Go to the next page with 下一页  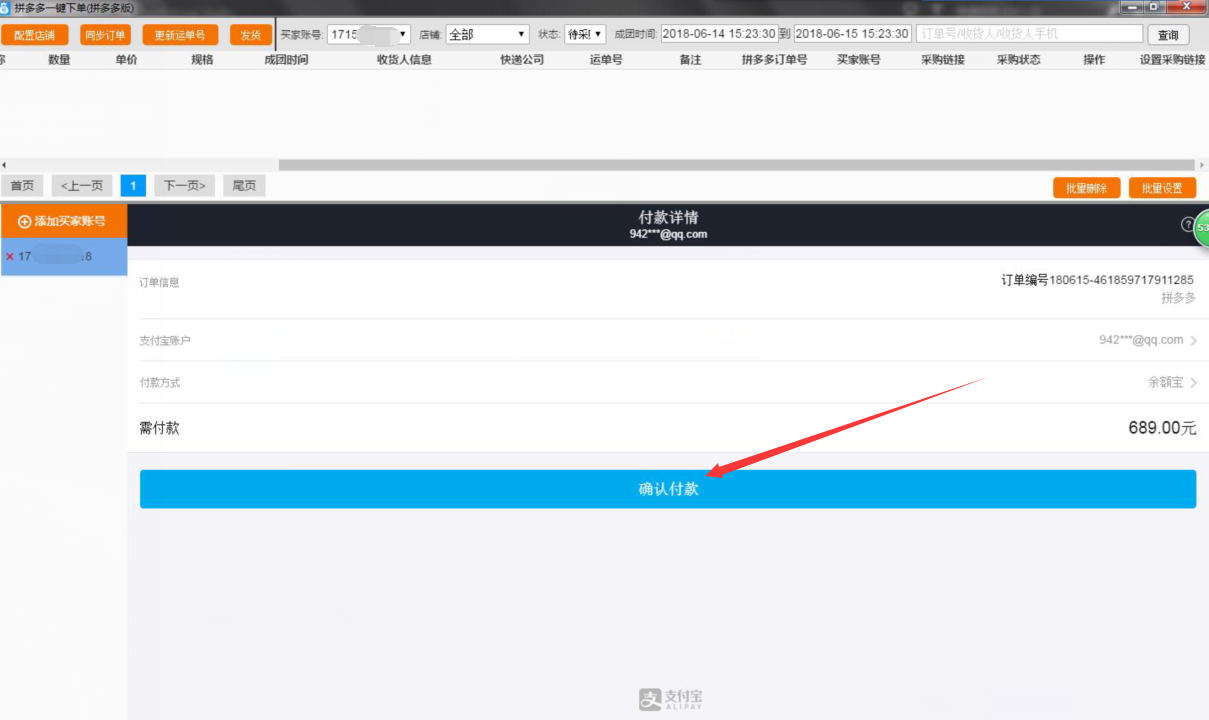click(x=185, y=186)
